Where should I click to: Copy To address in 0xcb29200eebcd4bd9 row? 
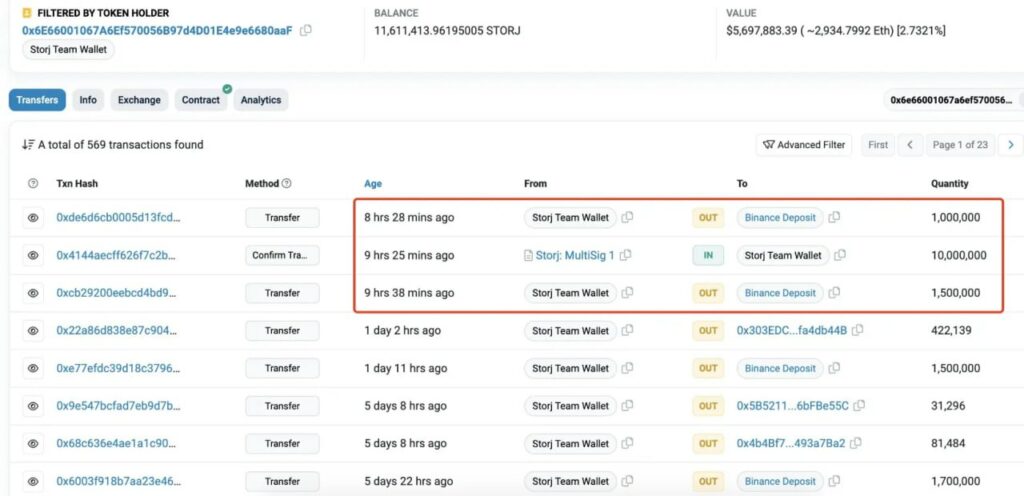[x=834, y=293]
